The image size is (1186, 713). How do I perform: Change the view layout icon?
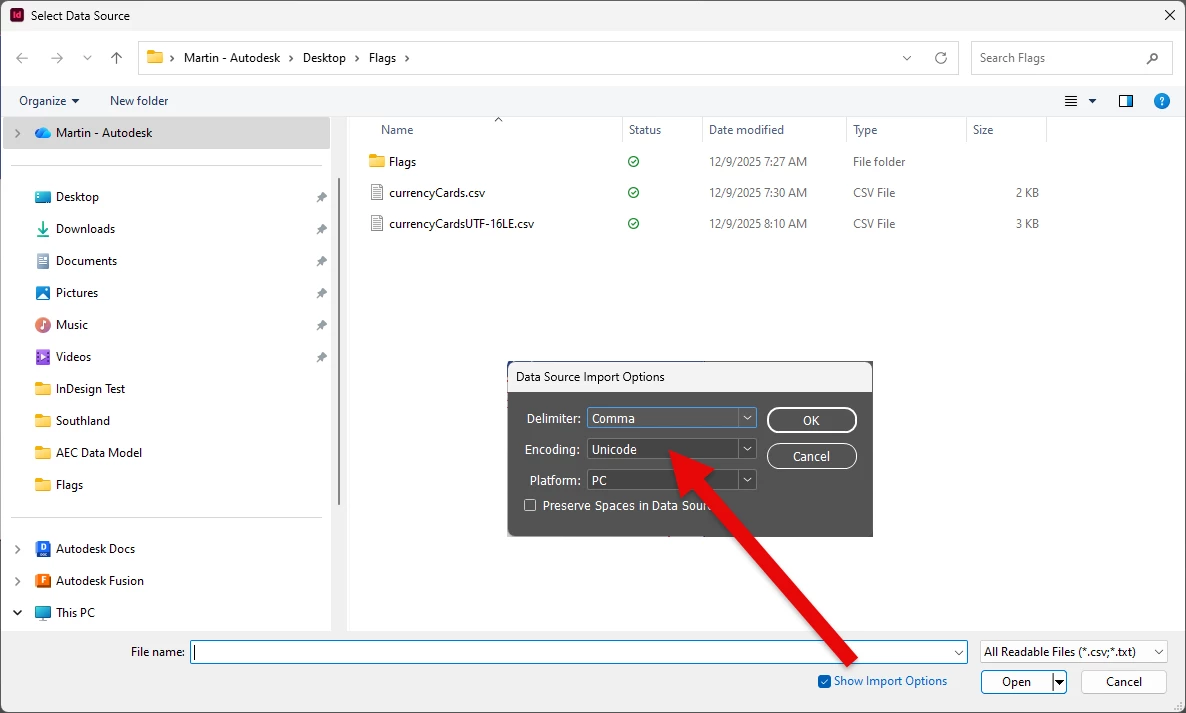(1071, 101)
